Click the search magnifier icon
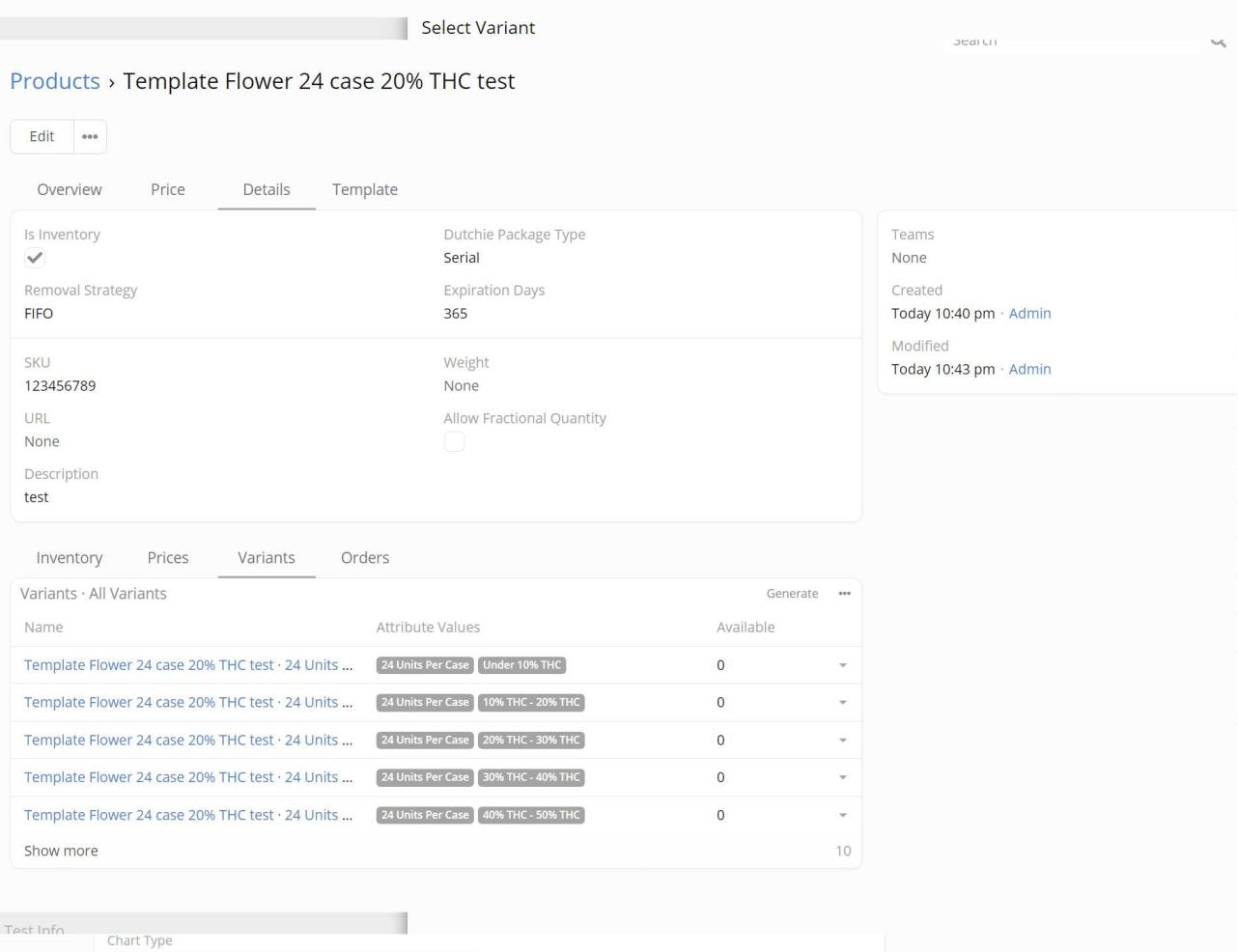This screenshot has width=1238, height=952. tap(1218, 42)
